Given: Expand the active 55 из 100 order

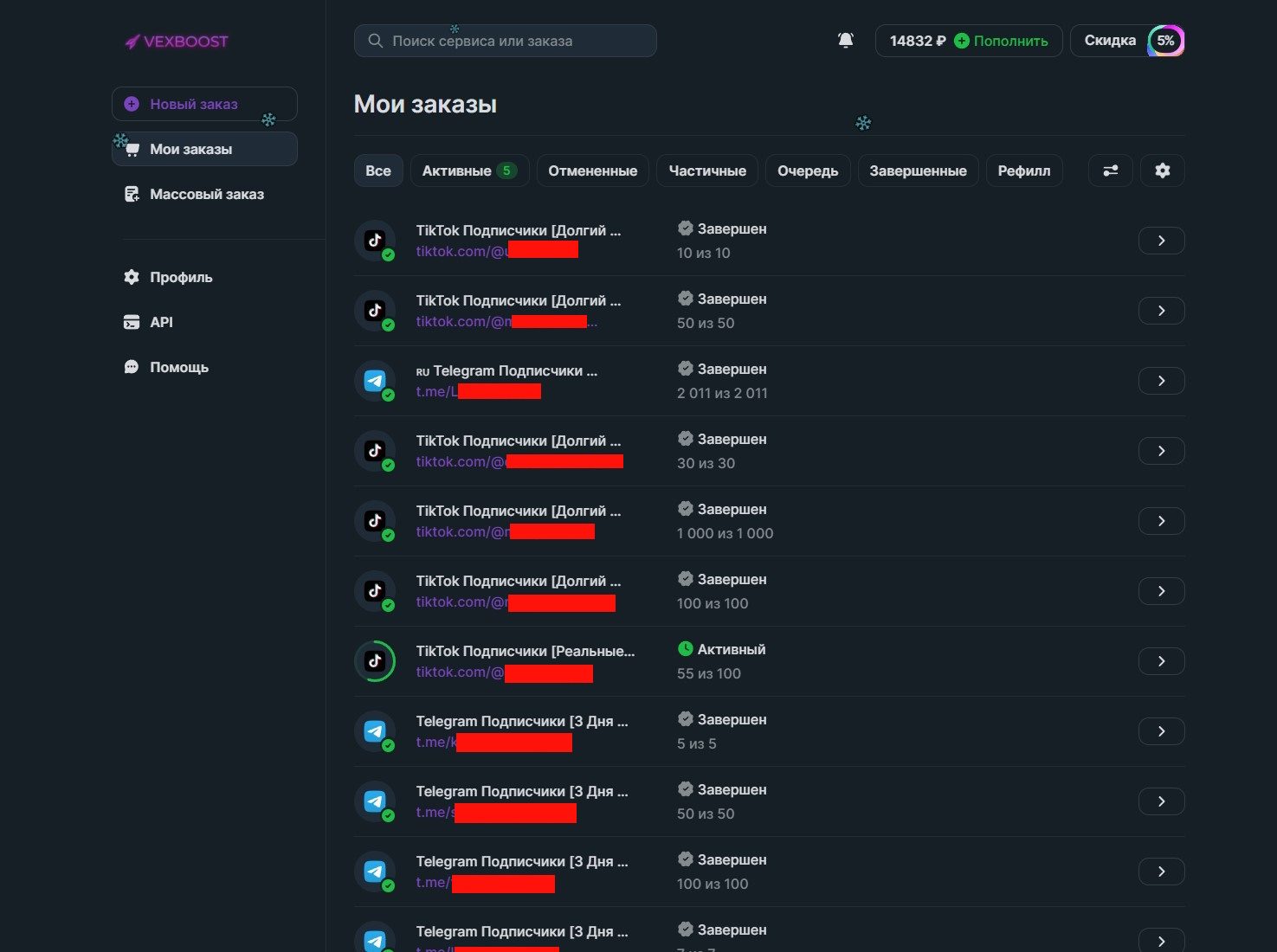Looking at the screenshot, I should (1161, 661).
